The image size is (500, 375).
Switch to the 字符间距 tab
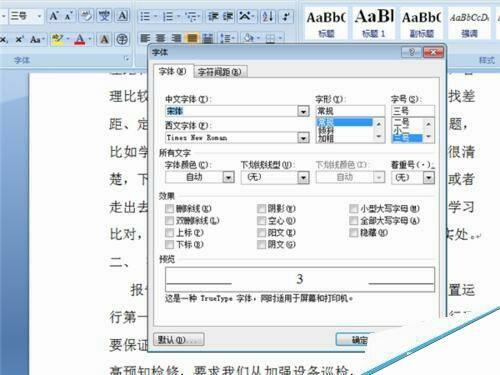pos(220,72)
